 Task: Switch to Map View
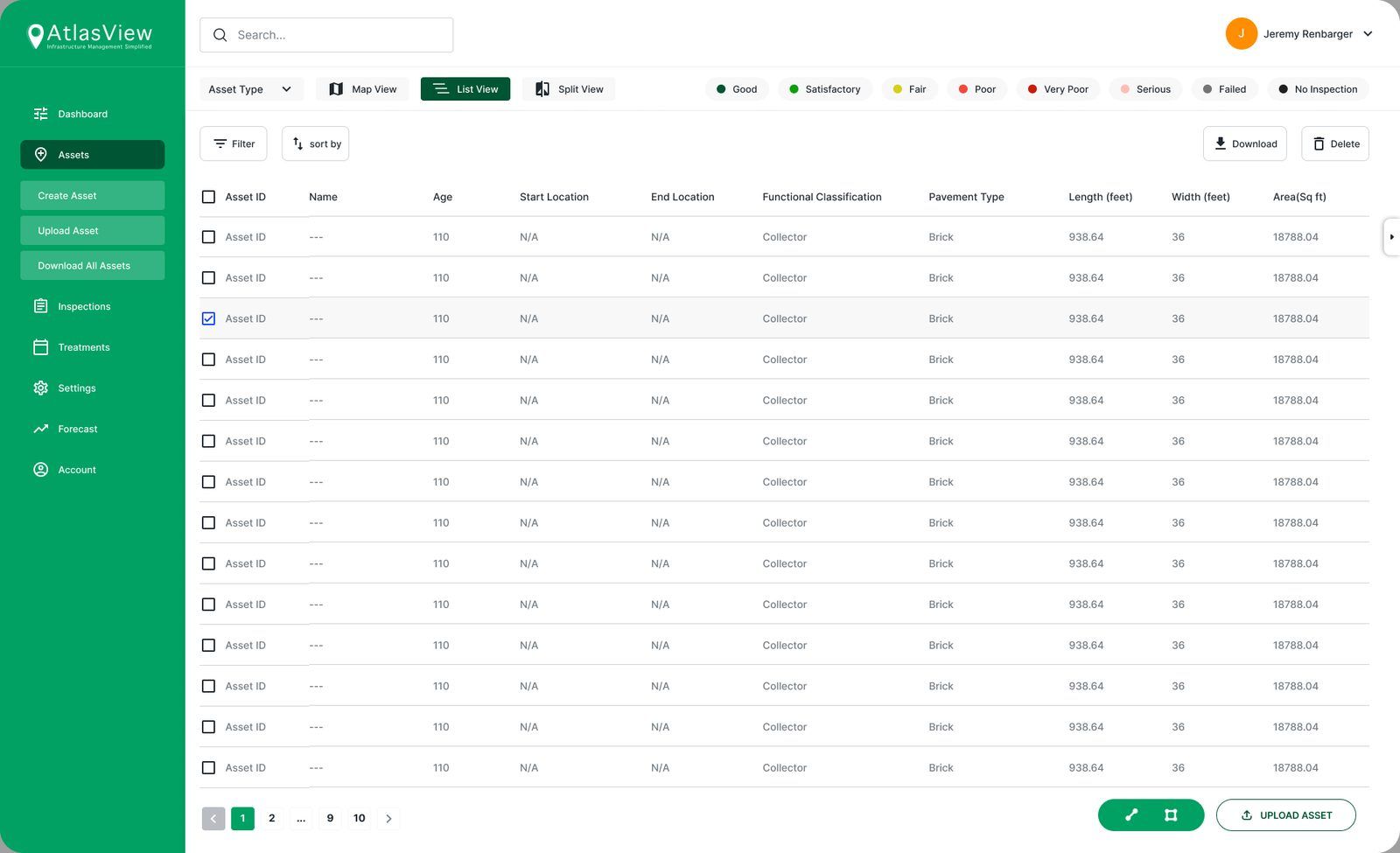(362, 89)
